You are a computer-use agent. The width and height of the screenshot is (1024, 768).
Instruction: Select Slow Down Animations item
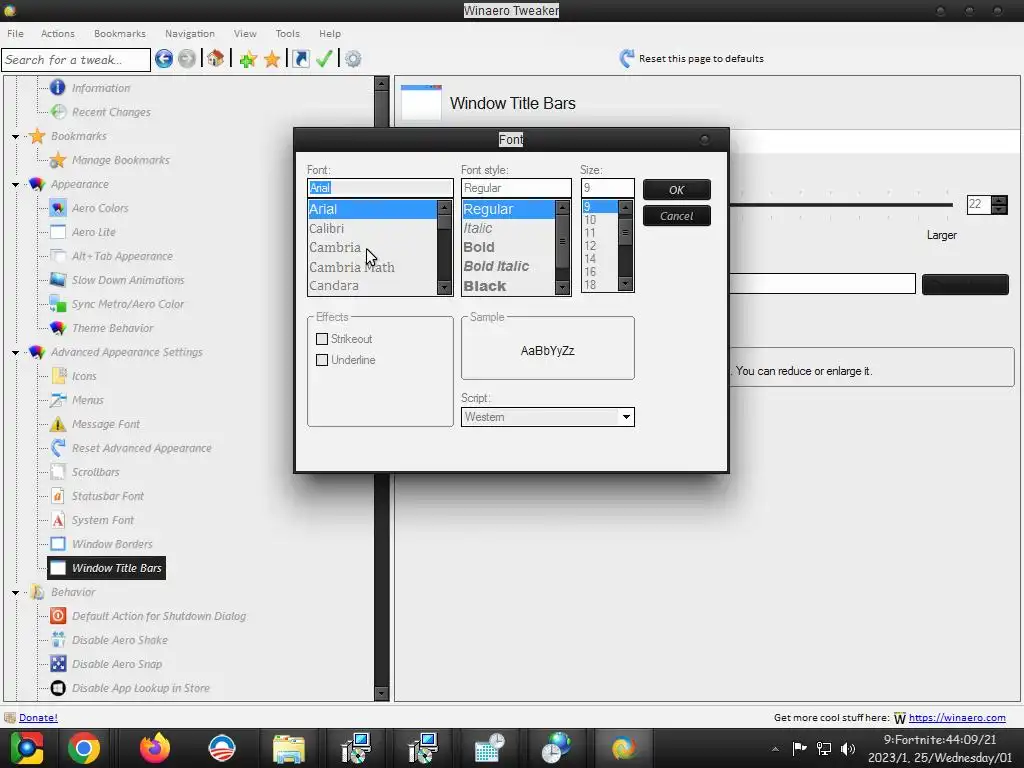click(x=128, y=280)
